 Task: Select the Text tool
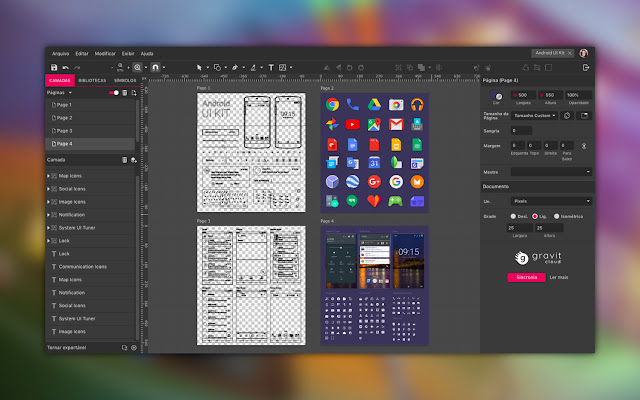271,67
